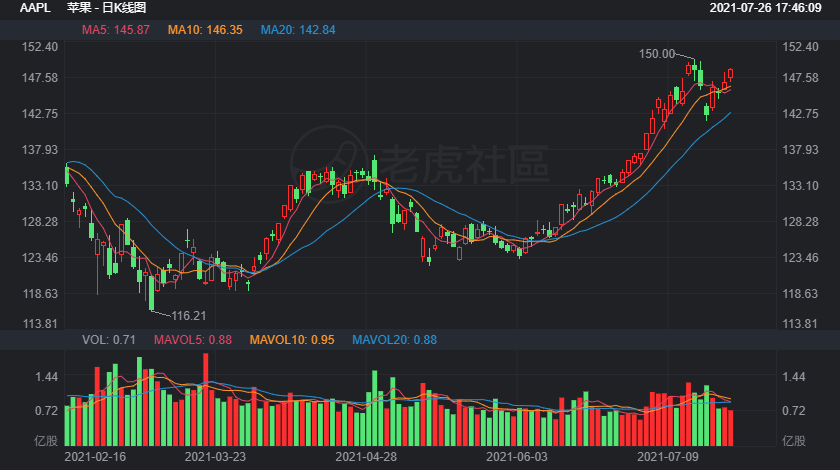Click the right volume axis 亿股 unit label
Screen dimensions: 840x470
pyautogui.click(x=794, y=441)
